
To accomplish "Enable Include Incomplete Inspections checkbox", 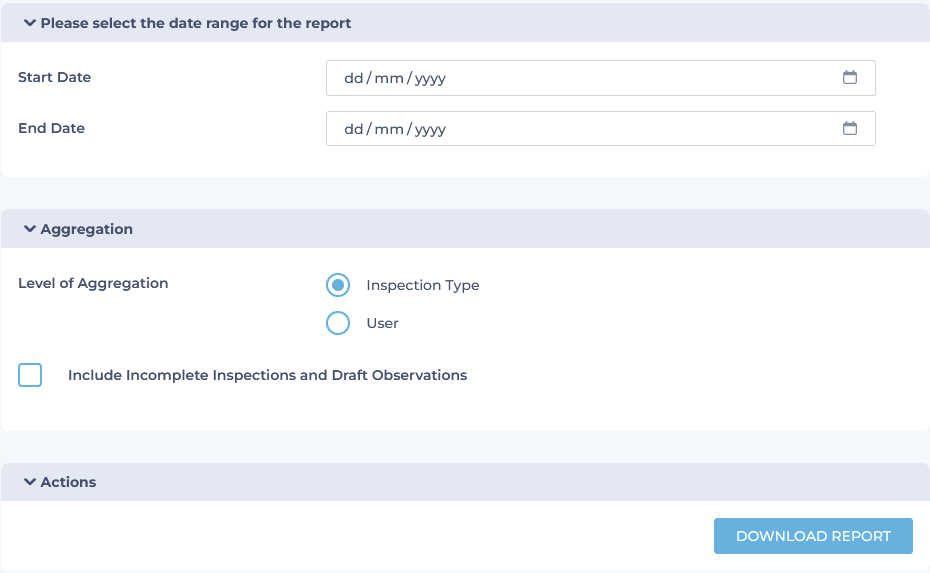I will pos(30,375).
